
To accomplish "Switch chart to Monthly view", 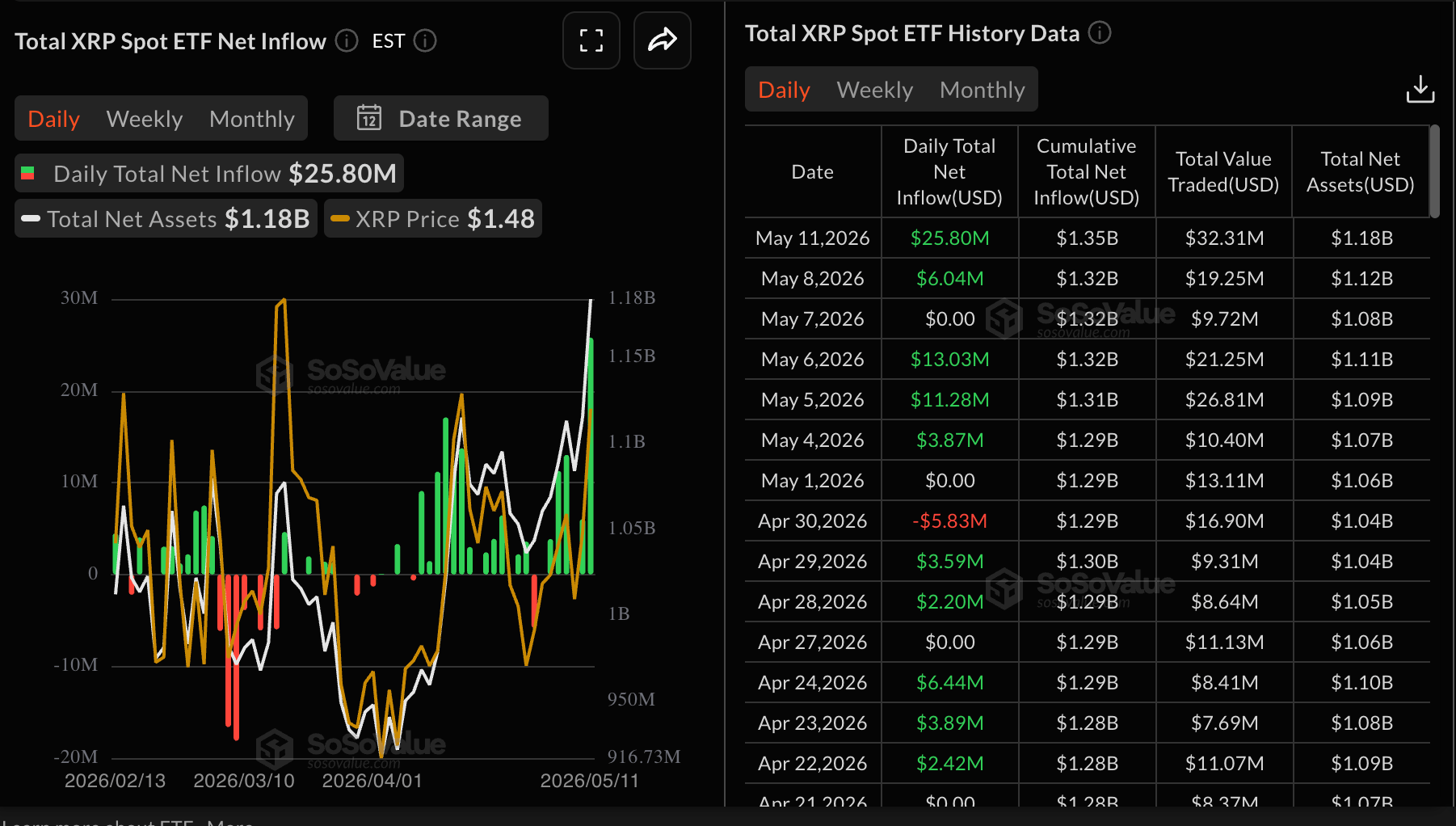I will 252,119.
